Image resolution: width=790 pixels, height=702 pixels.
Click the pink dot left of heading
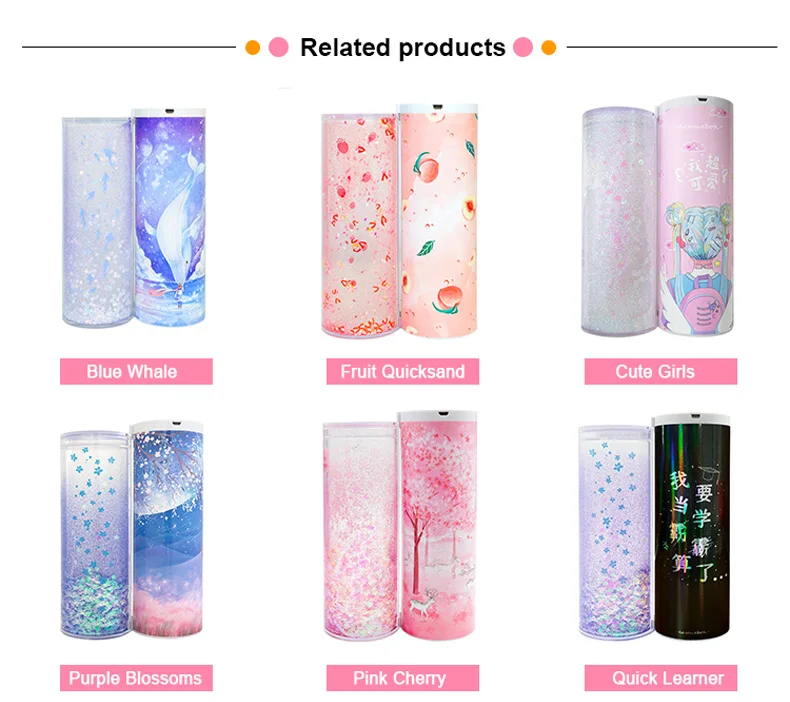(279, 47)
